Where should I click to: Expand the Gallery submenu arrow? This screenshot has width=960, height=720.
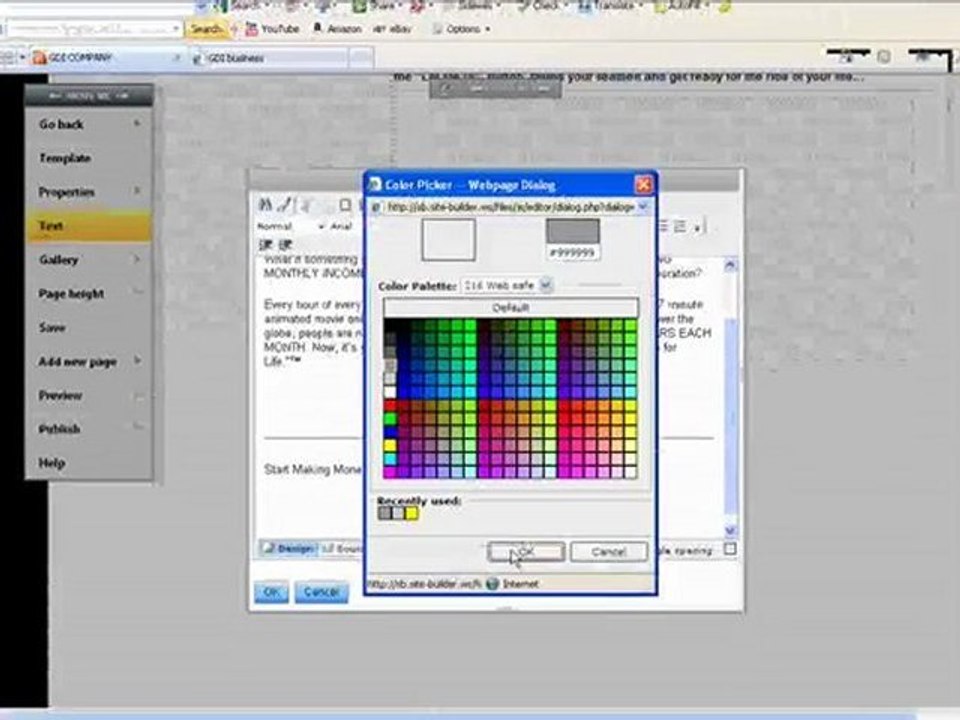pyautogui.click(x=137, y=260)
